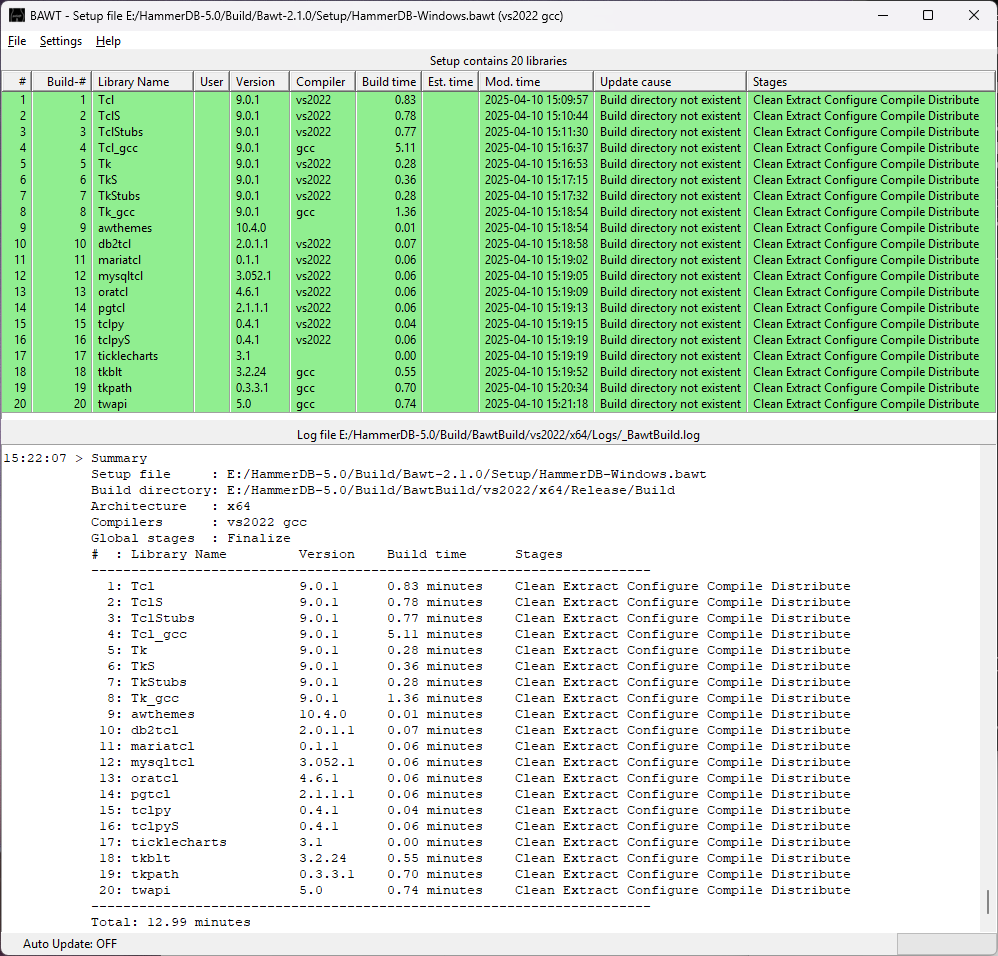This screenshot has width=998, height=956.
Task: Select the Tk library name cell
Action: point(143,164)
